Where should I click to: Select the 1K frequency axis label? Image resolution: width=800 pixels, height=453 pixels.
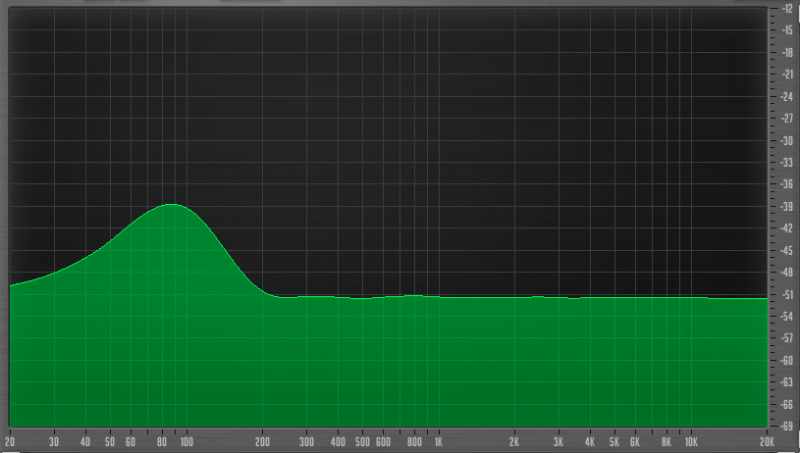pos(438,441)
